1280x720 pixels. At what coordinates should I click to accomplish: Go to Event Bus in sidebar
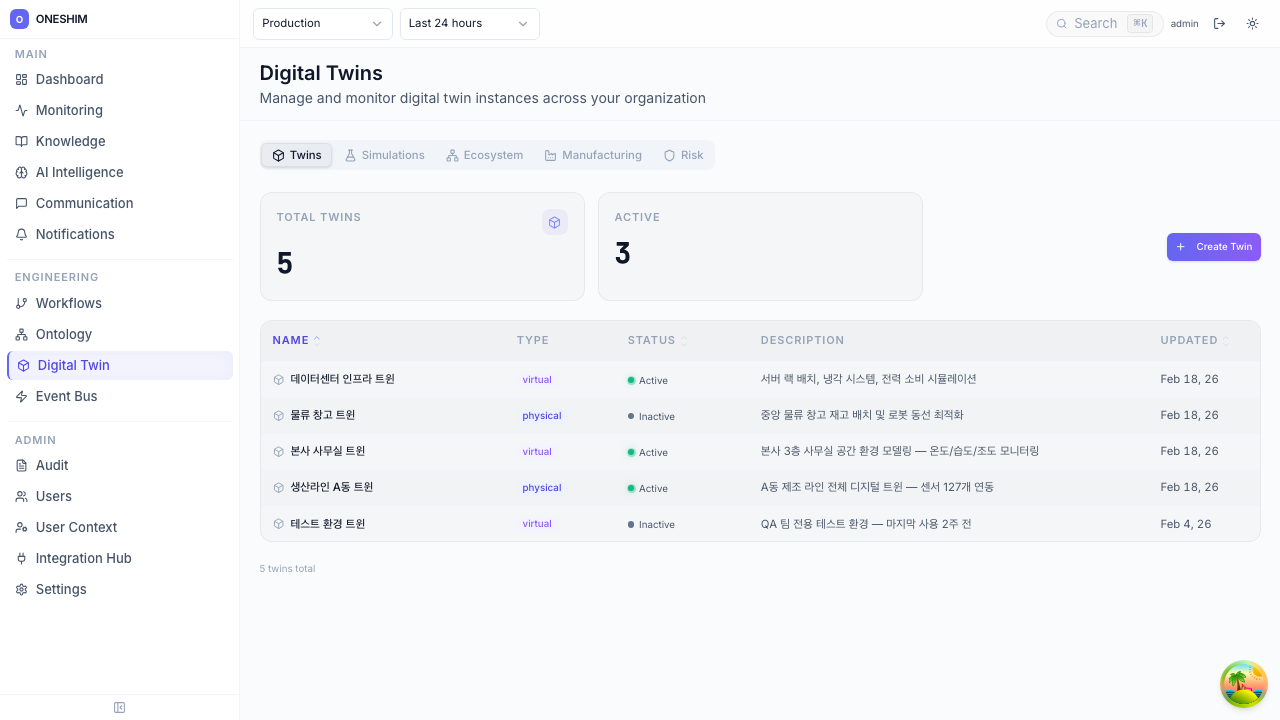(66, 396)
